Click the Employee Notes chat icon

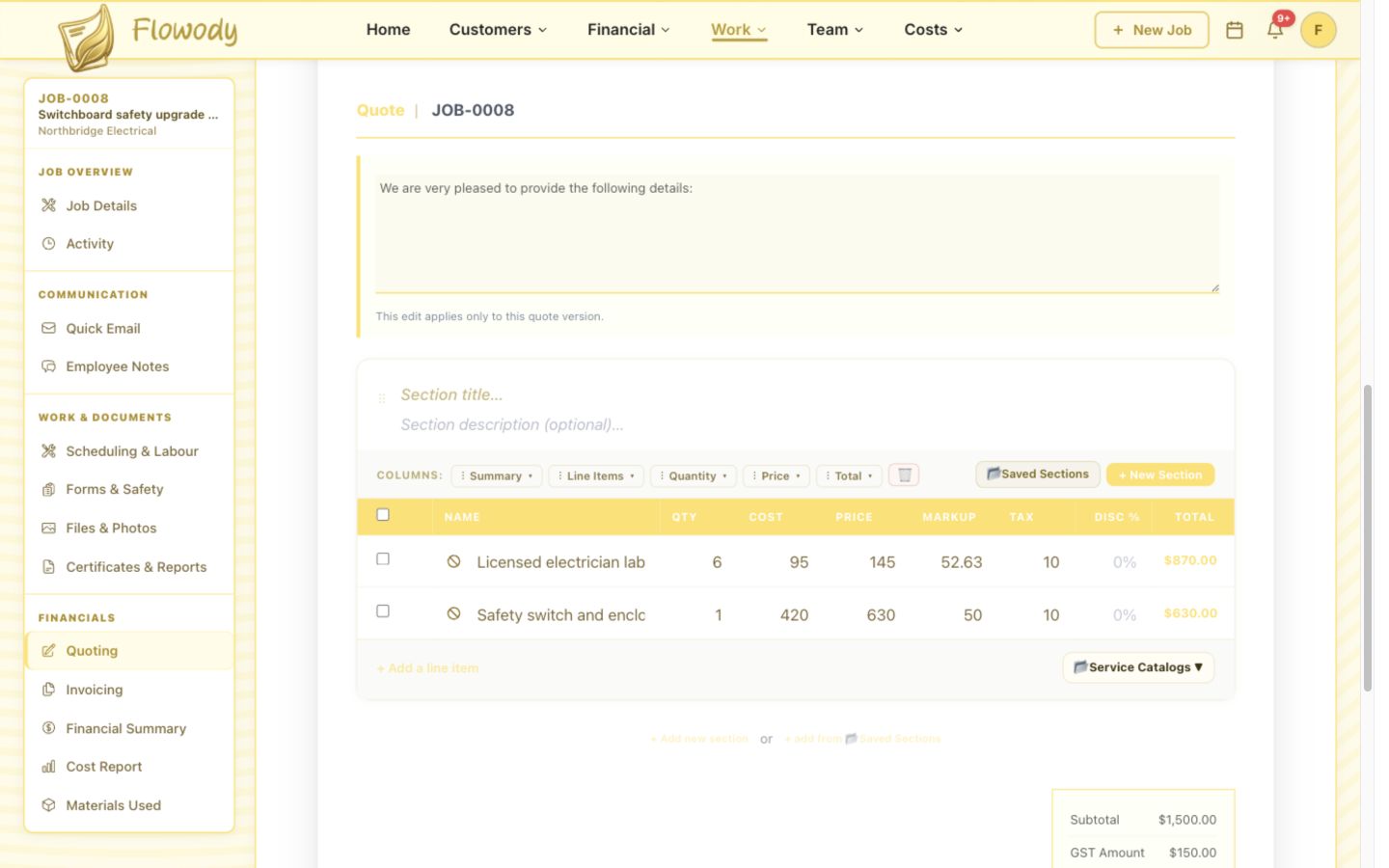(x=48, y=366)
